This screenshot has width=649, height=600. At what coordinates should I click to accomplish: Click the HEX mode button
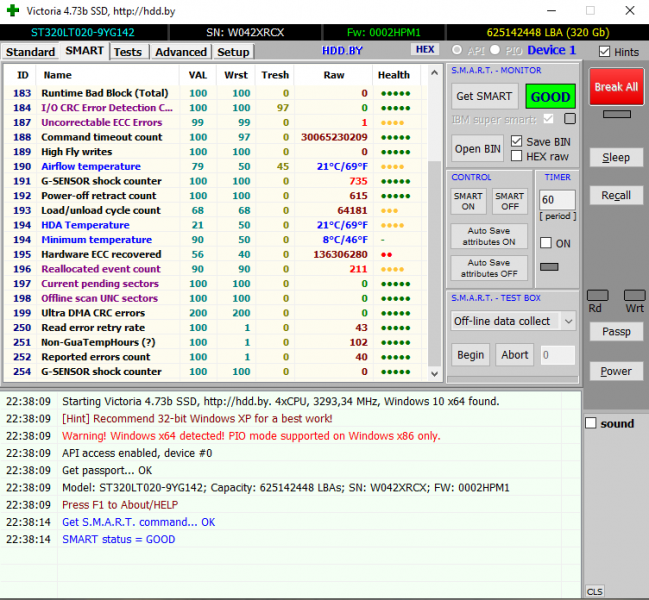pos(425,49)
